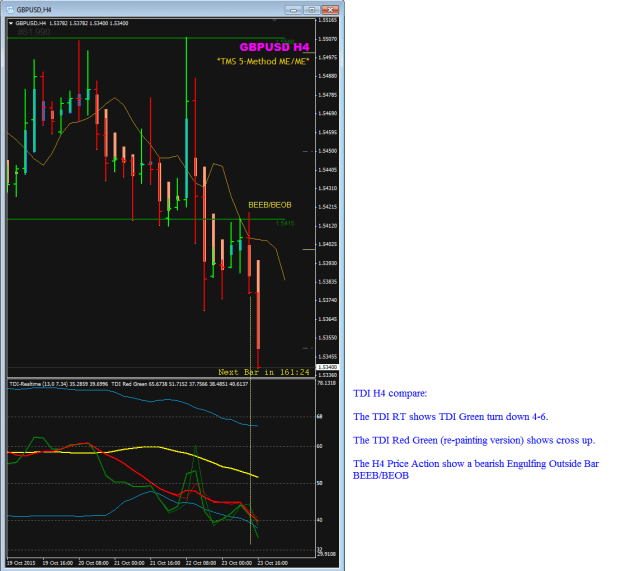The width and height of the screenshot is (625, 571).
Task: Click time axis label 22 Oct 08:00
Action: [x=201, y=563]
